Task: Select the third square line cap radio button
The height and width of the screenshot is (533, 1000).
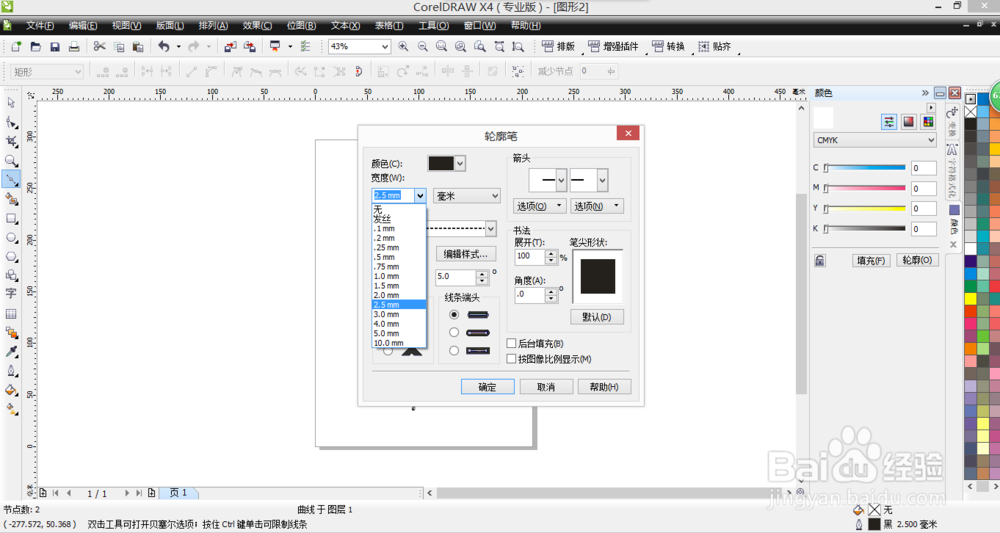Action: click(454, 350)
